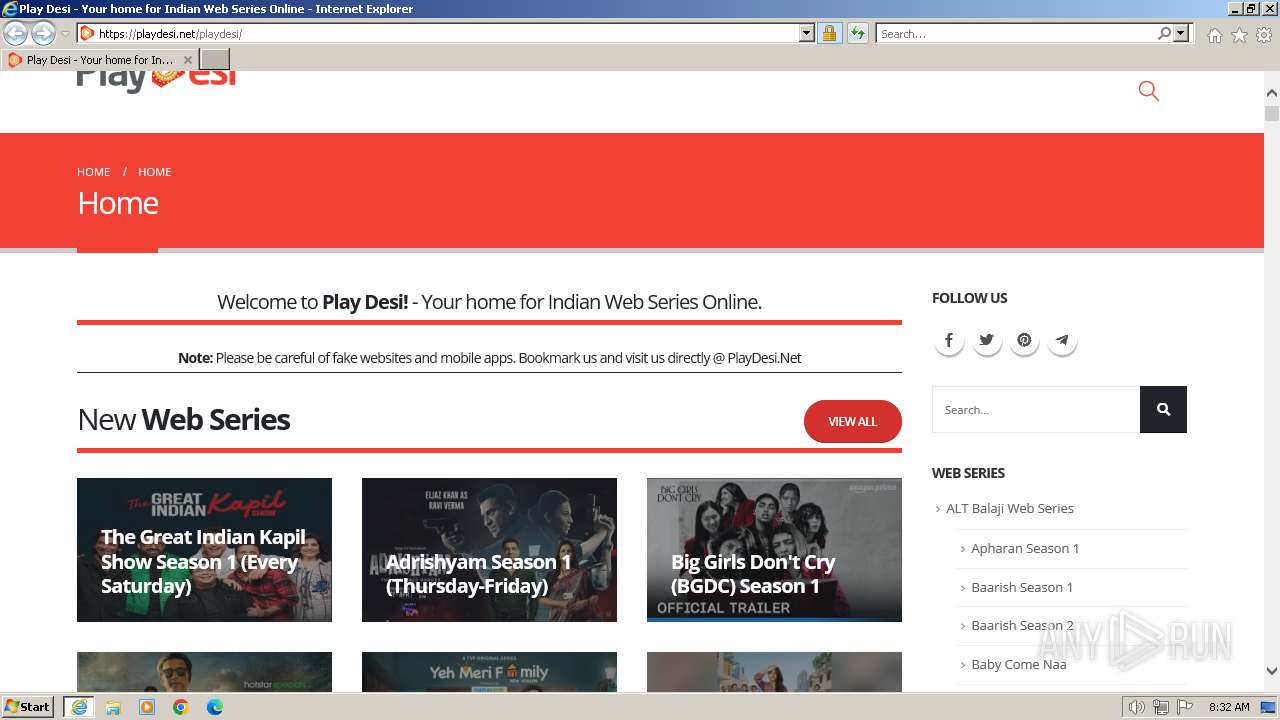Open Baarish Season 2 link
Screen dimensions: 1280x720
1022,625
